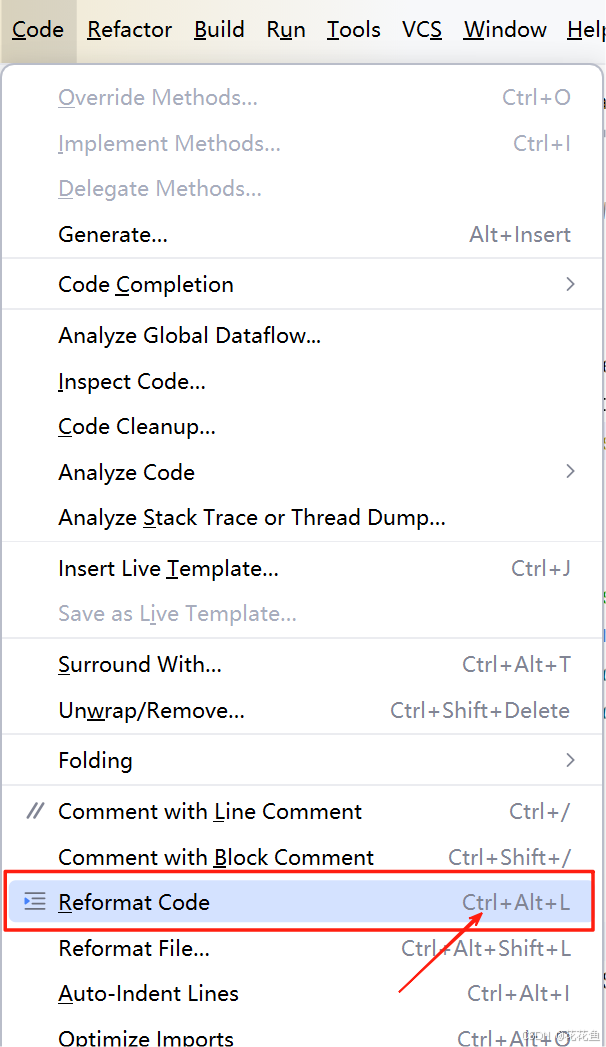Screen dimensions: 606x1047
Task: Click the Reformat Code indent icon
Action: tap(32, 901)
